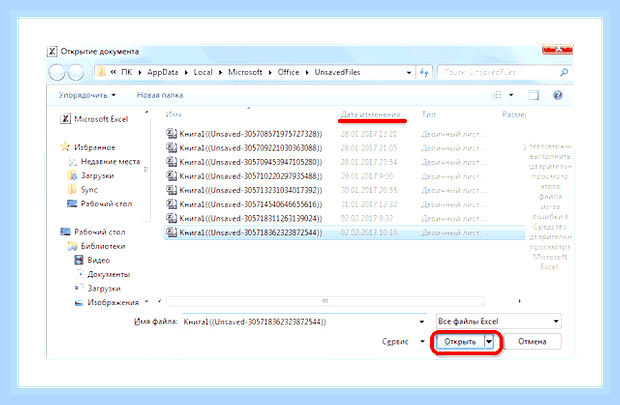Click the date 28.01.2017 13:21
The height and width of the screenshot is (405, 620).
click(x=368, y=134)
